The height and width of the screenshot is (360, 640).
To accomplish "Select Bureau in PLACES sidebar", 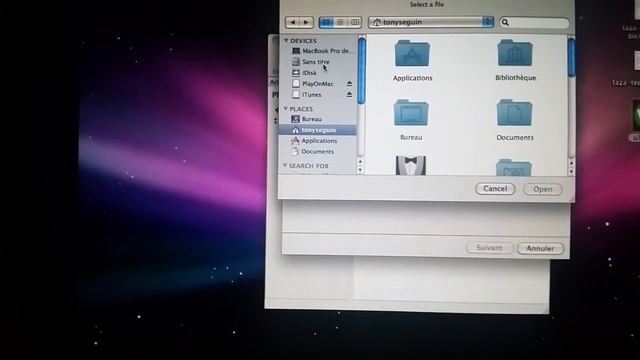I will 307,119.
